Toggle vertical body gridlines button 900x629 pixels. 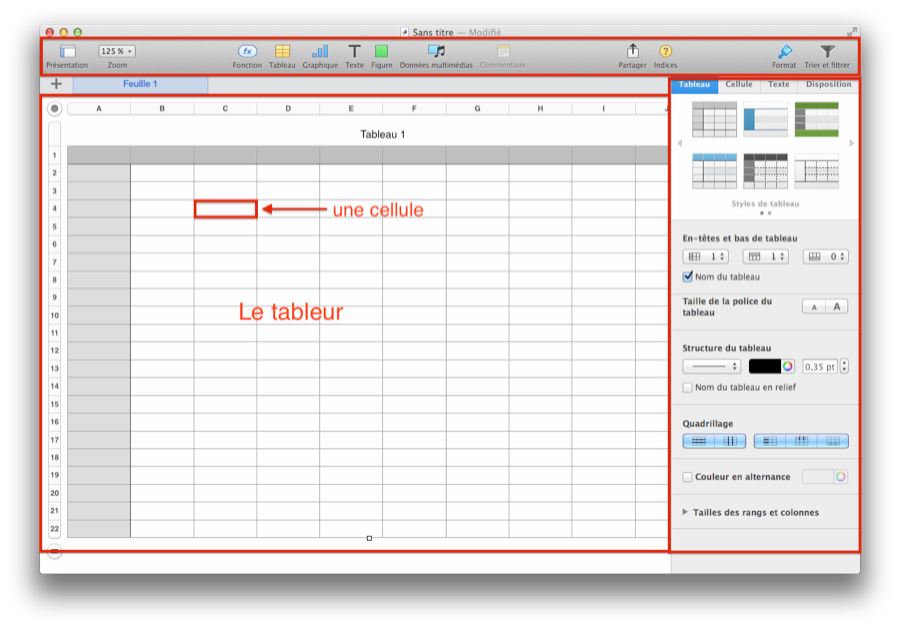[x=730, y=441]
